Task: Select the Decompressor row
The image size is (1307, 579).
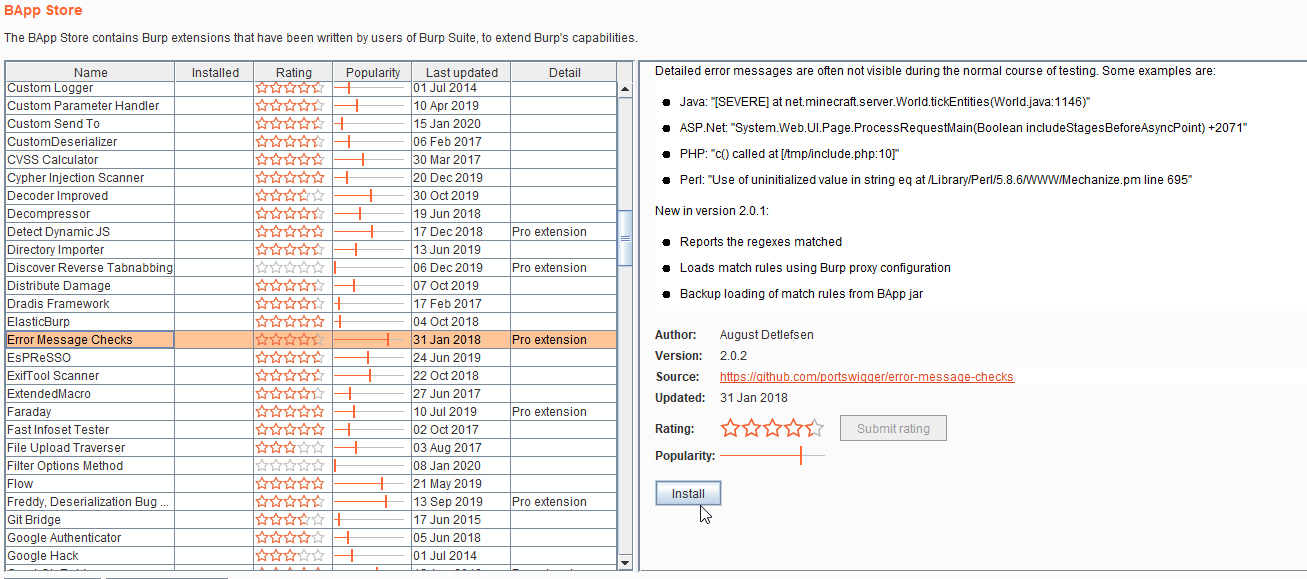Action: 311,214
